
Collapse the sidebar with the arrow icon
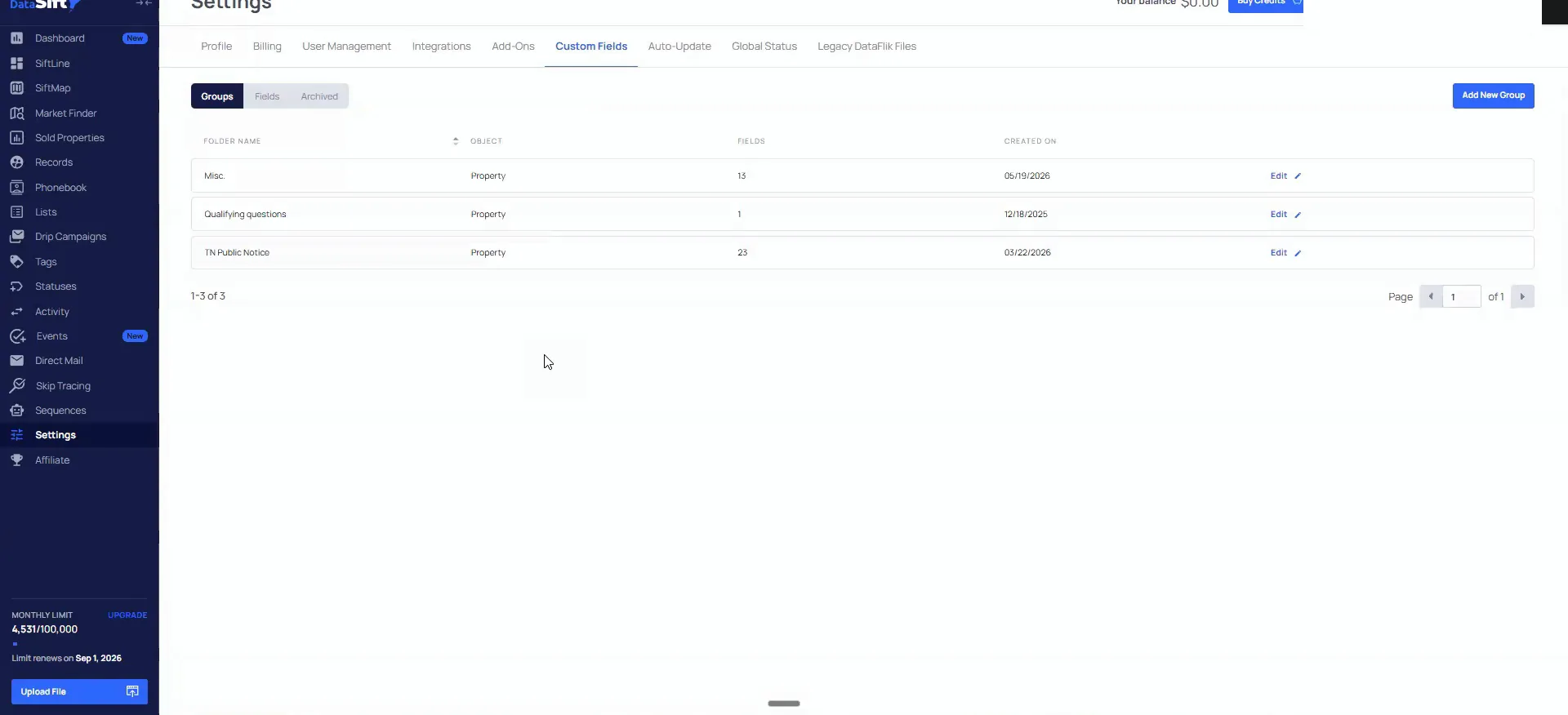point(144,3)
